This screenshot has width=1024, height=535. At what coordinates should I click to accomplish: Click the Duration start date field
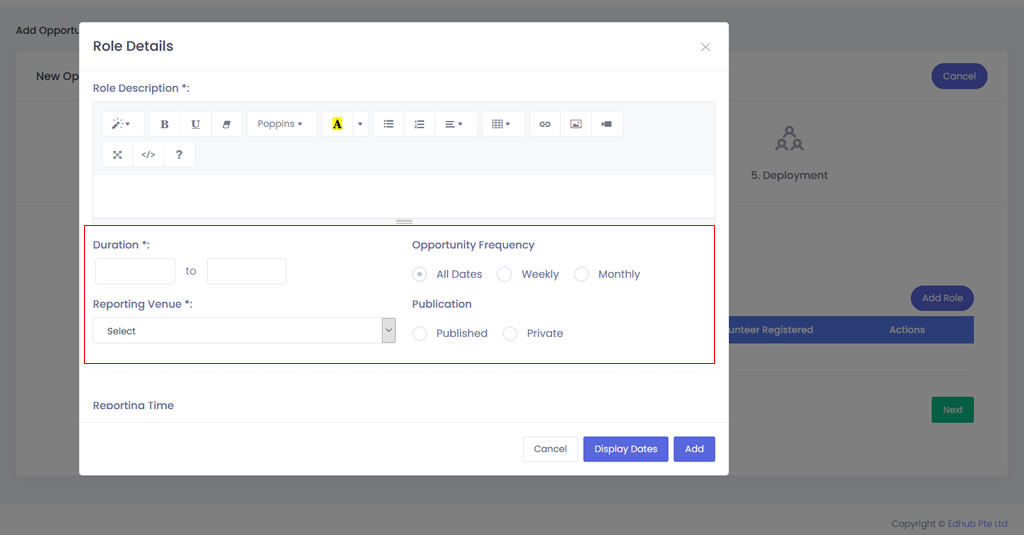(135, 271)
